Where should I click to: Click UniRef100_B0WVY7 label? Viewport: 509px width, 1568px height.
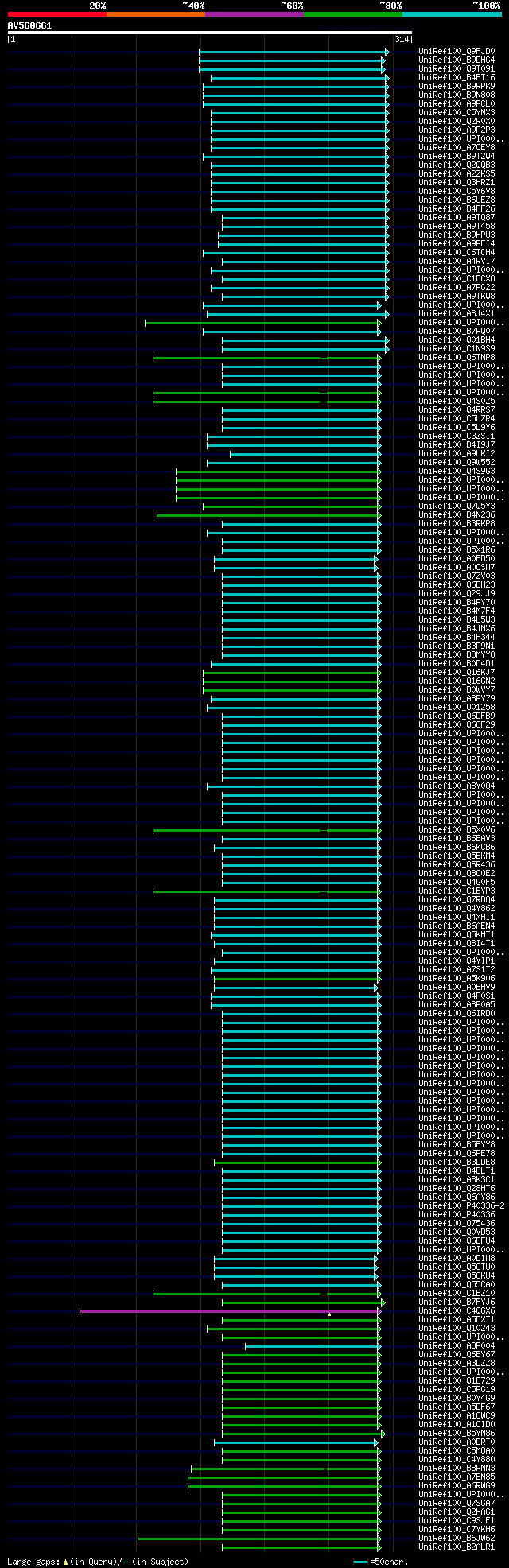coord(457,689)
